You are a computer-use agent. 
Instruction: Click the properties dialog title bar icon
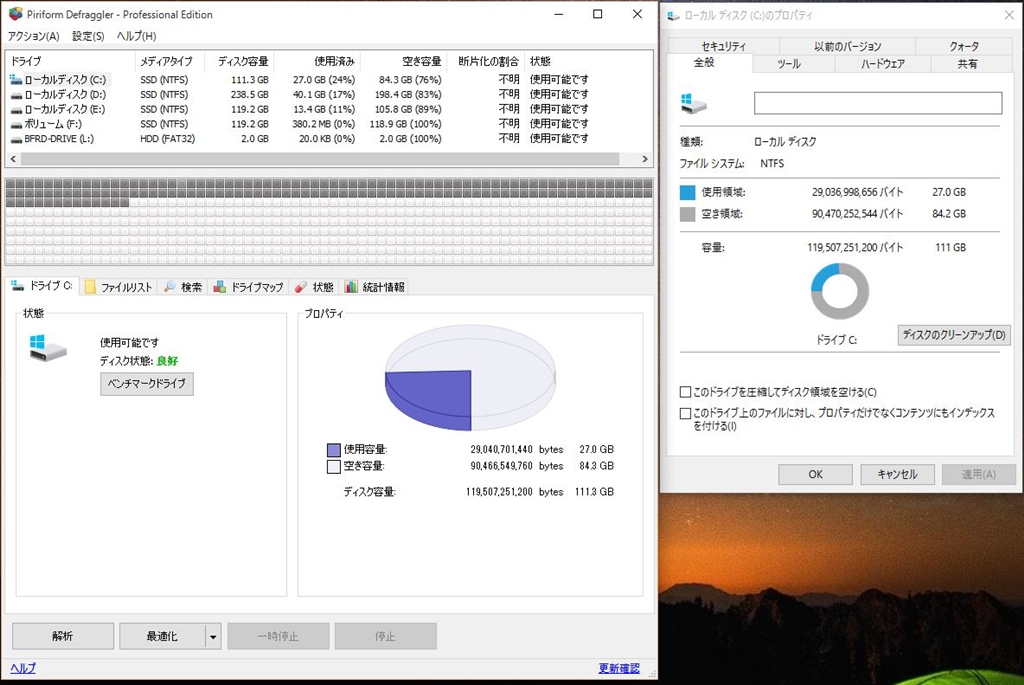(x=673, y=15)
